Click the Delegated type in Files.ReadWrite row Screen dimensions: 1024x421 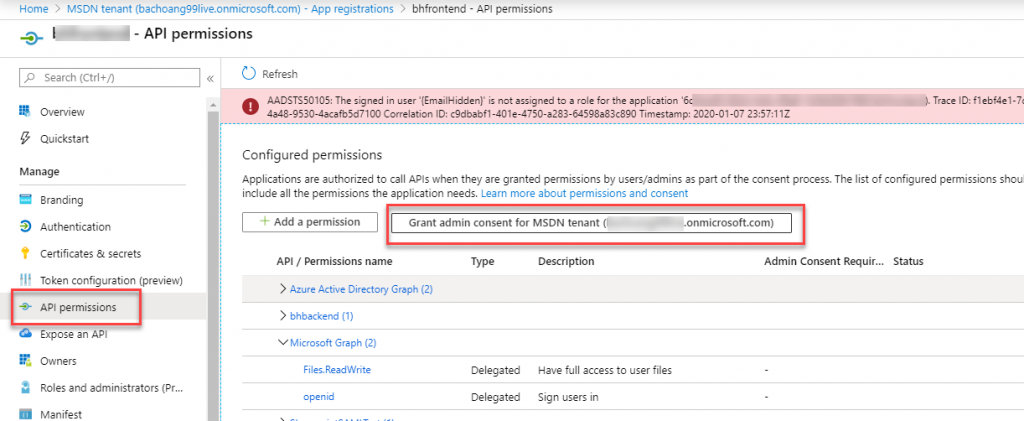(x=496, y=370)
